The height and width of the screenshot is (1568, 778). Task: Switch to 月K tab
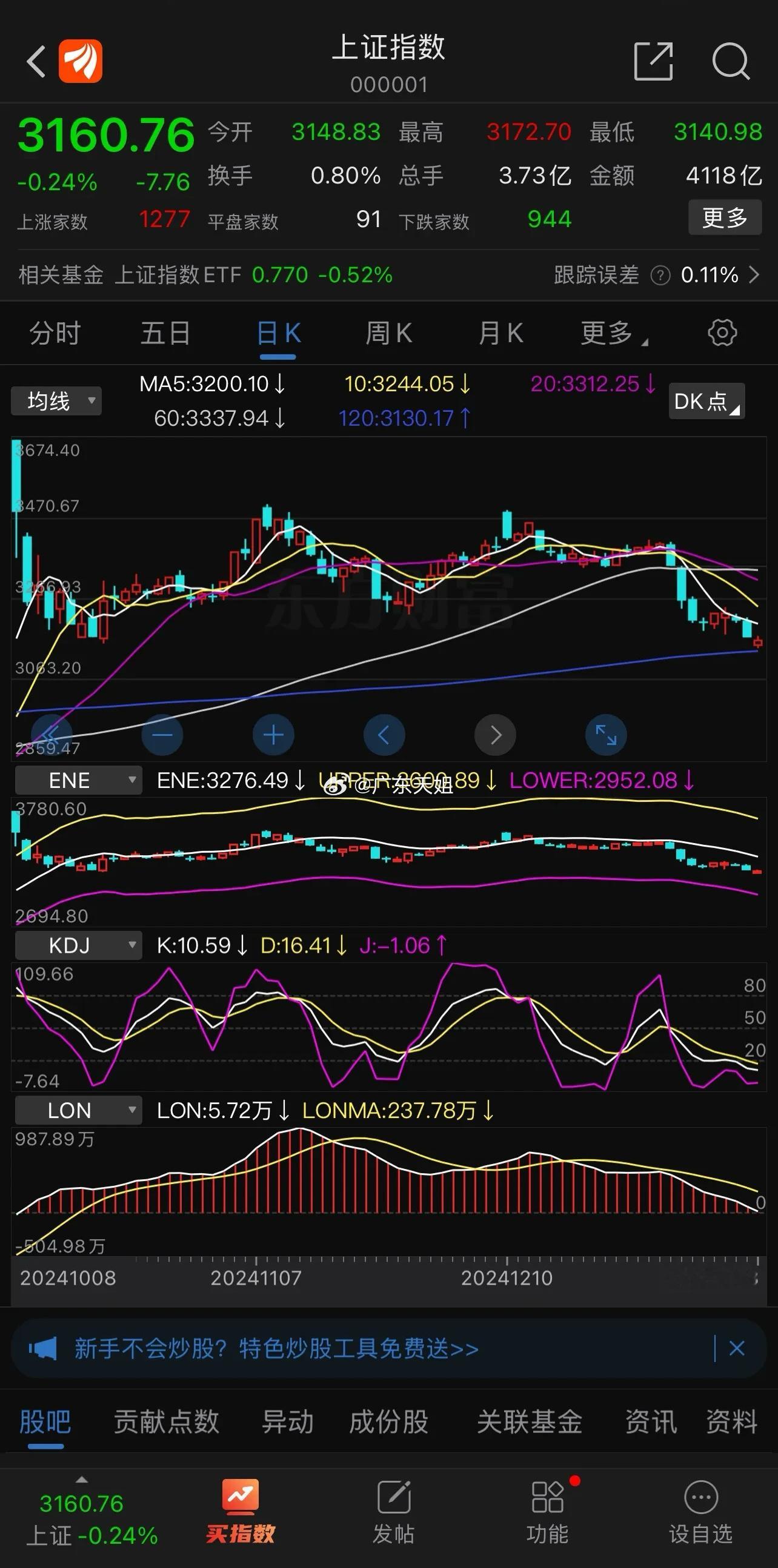pos(501,333)
